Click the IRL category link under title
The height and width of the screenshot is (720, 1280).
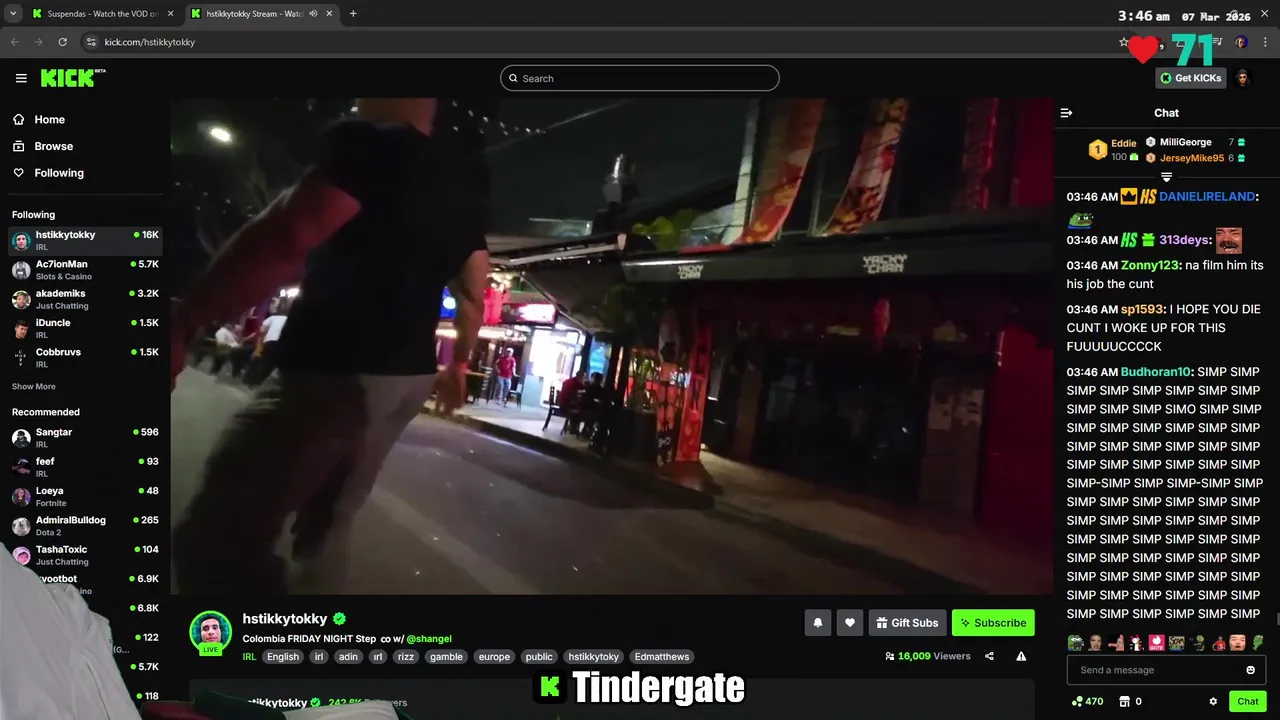(249, 657)
